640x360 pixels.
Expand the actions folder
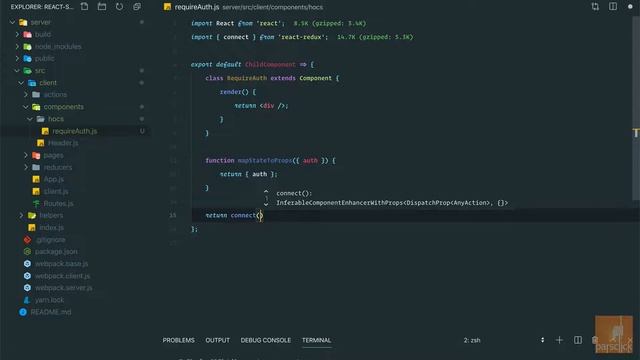click(26, 95)
